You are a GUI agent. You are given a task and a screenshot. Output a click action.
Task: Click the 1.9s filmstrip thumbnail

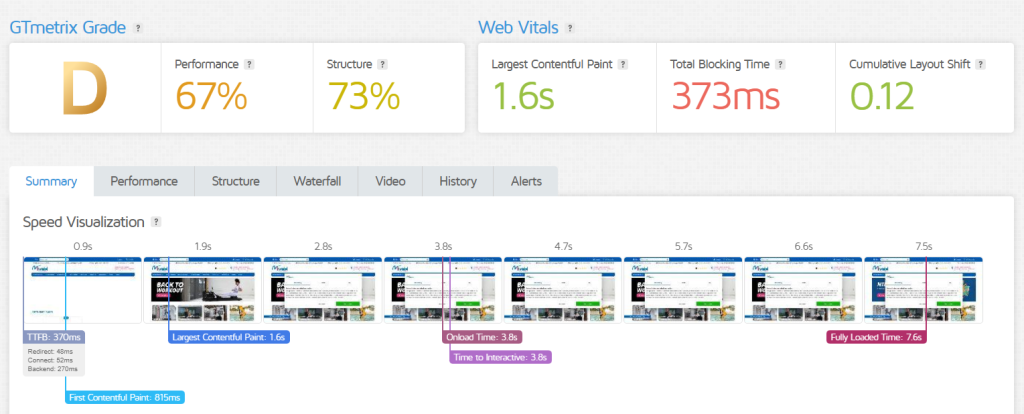click(202, 290)
